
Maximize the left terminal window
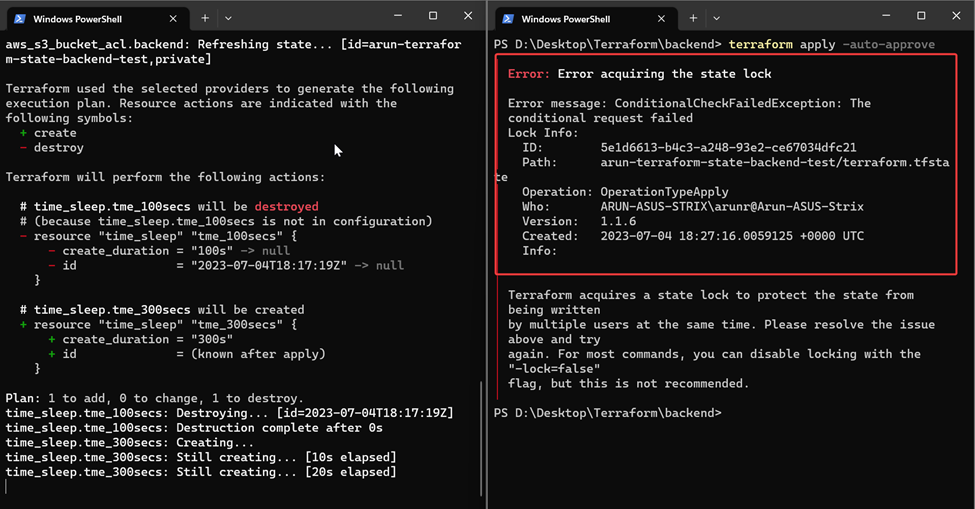coord(433,16)
